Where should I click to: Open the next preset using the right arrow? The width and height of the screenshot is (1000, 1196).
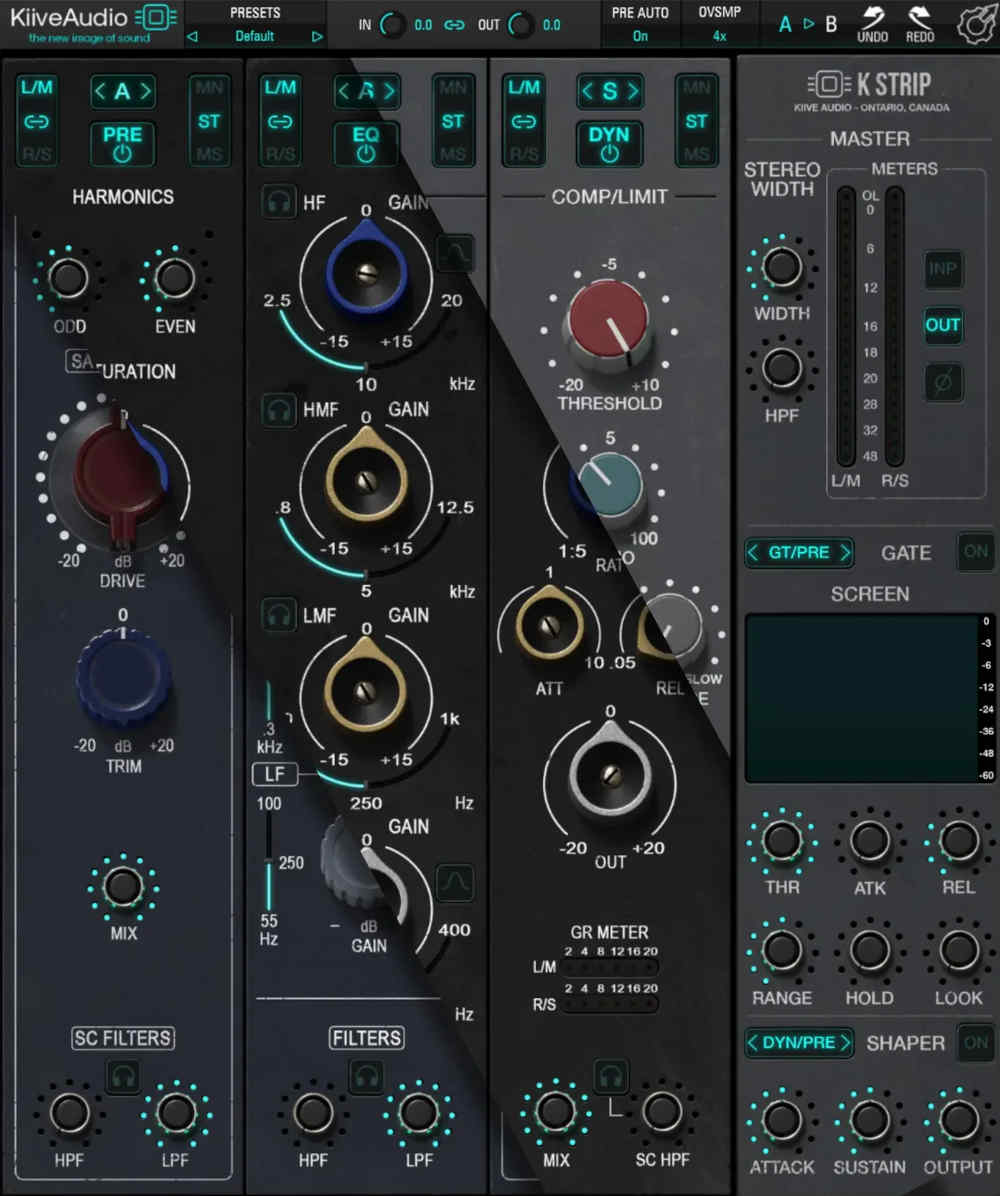[318, 34]
